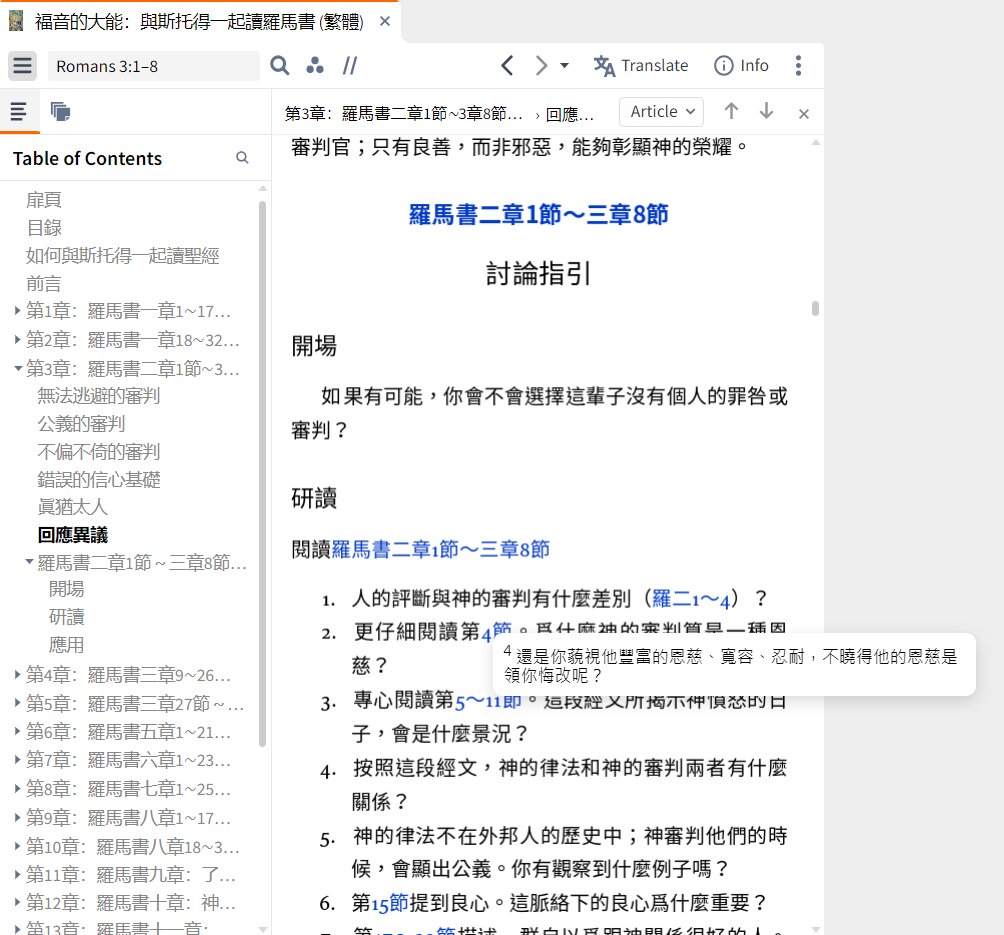Search within the Table of Contents

tap(242, 158)
